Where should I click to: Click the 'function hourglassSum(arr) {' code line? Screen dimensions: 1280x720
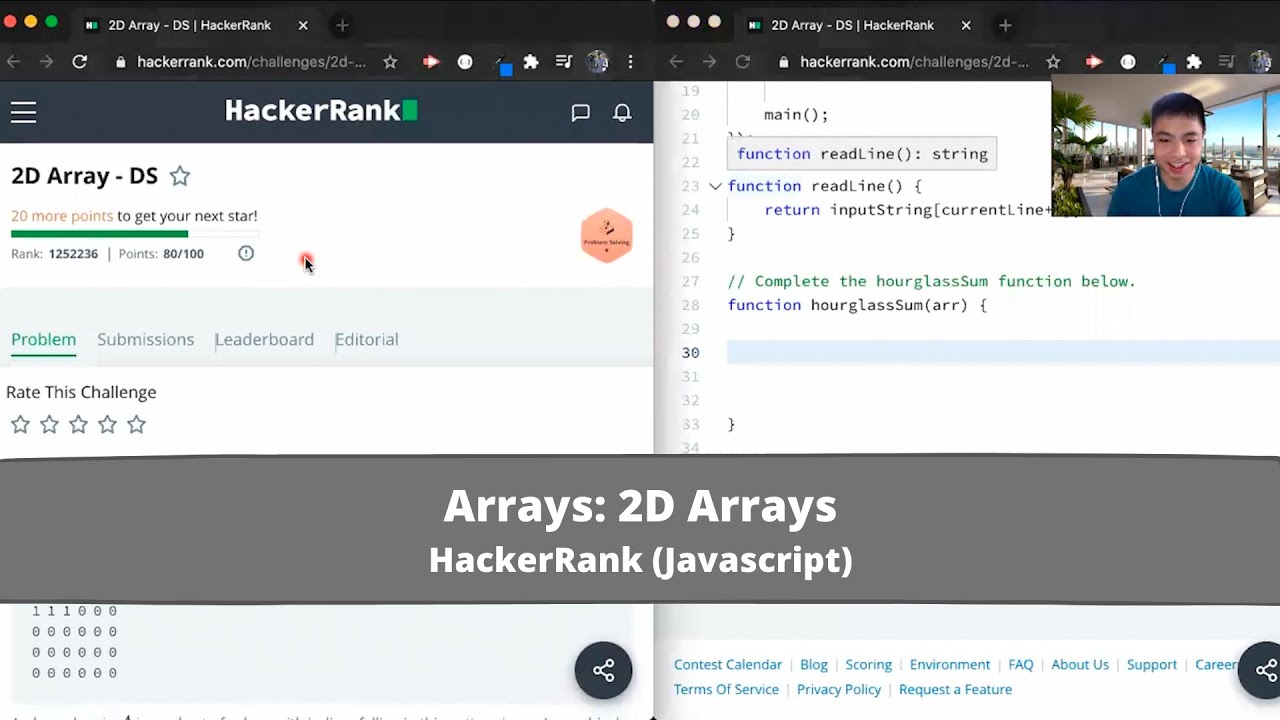(x=857, y=305)
